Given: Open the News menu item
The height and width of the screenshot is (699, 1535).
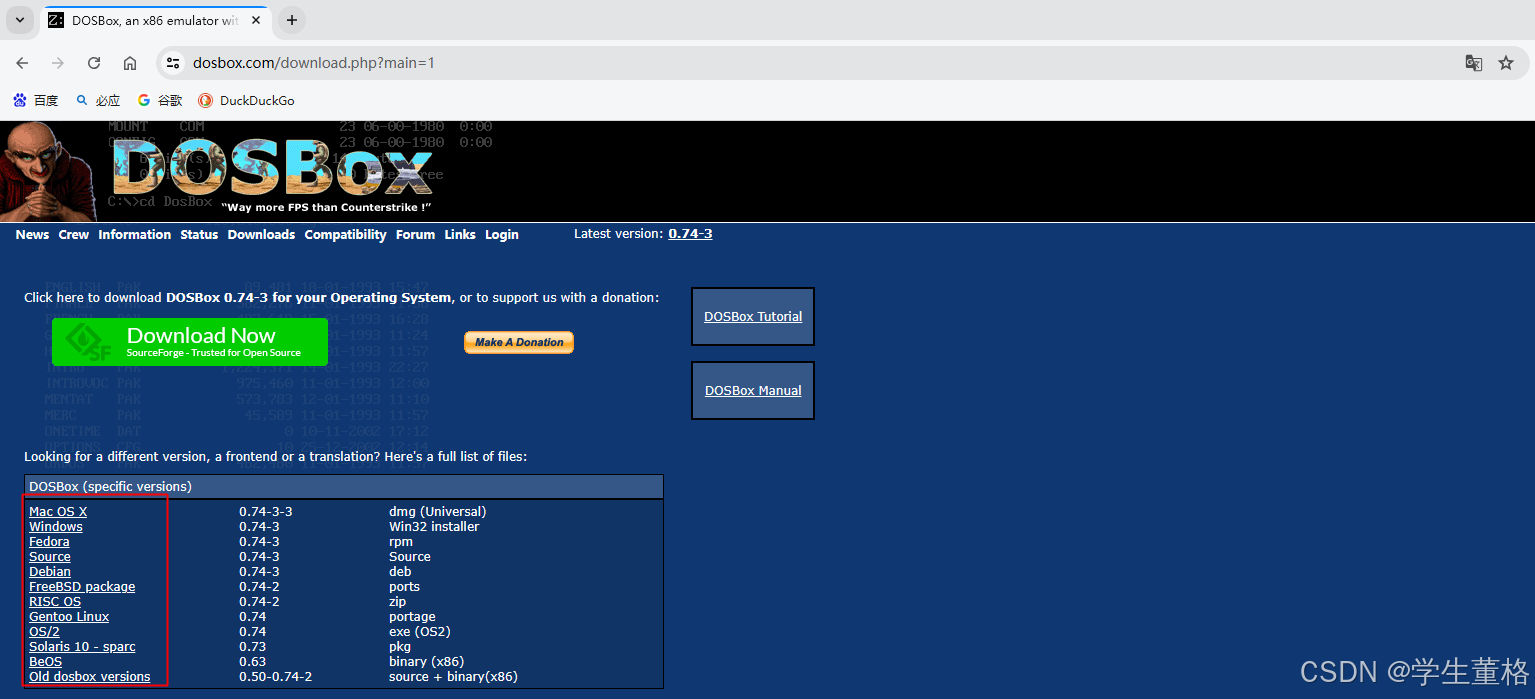Looking at the screenshot, I should (x=32, y=234).
